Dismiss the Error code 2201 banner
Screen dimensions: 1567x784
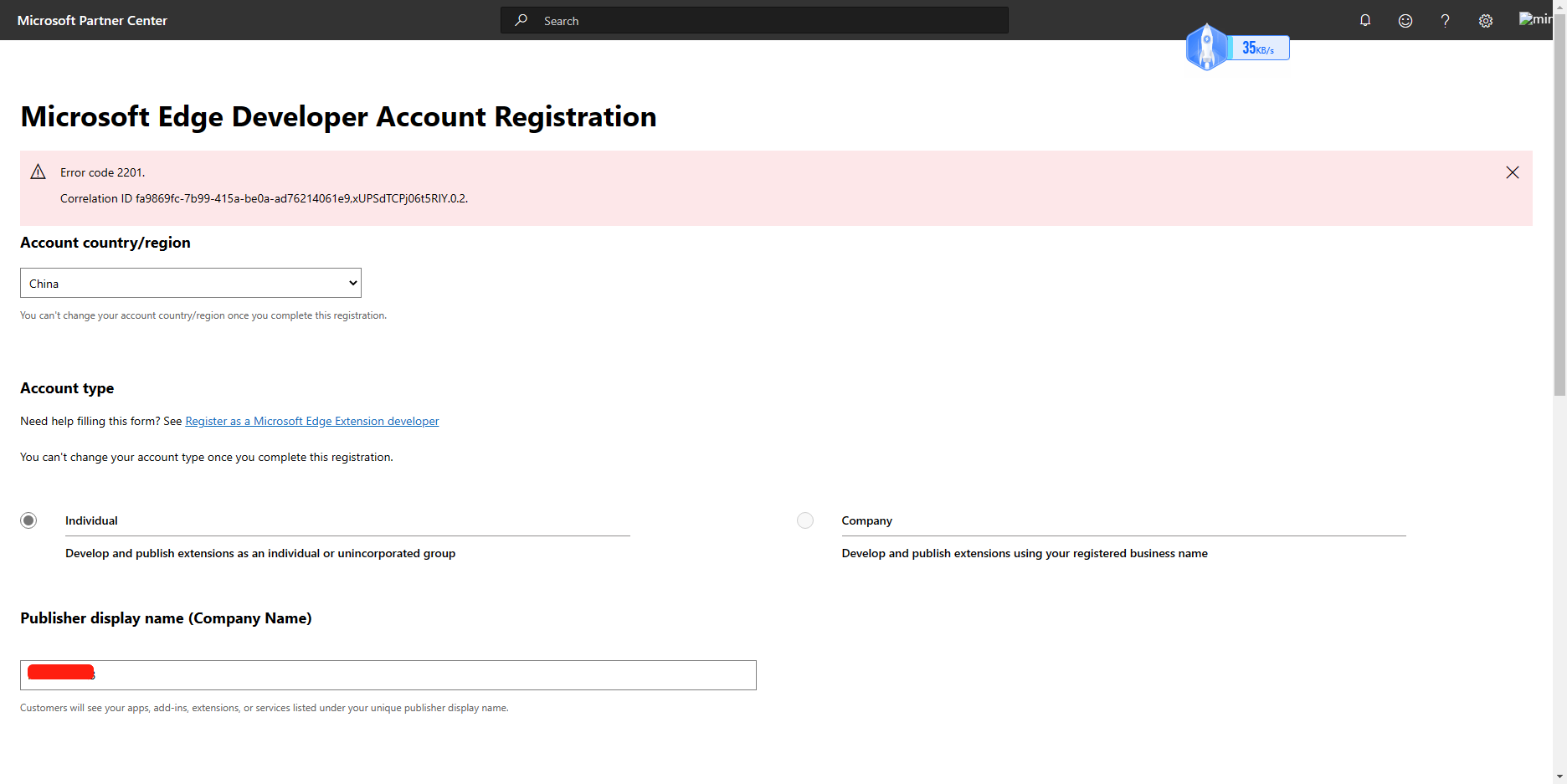[1513, 172]
